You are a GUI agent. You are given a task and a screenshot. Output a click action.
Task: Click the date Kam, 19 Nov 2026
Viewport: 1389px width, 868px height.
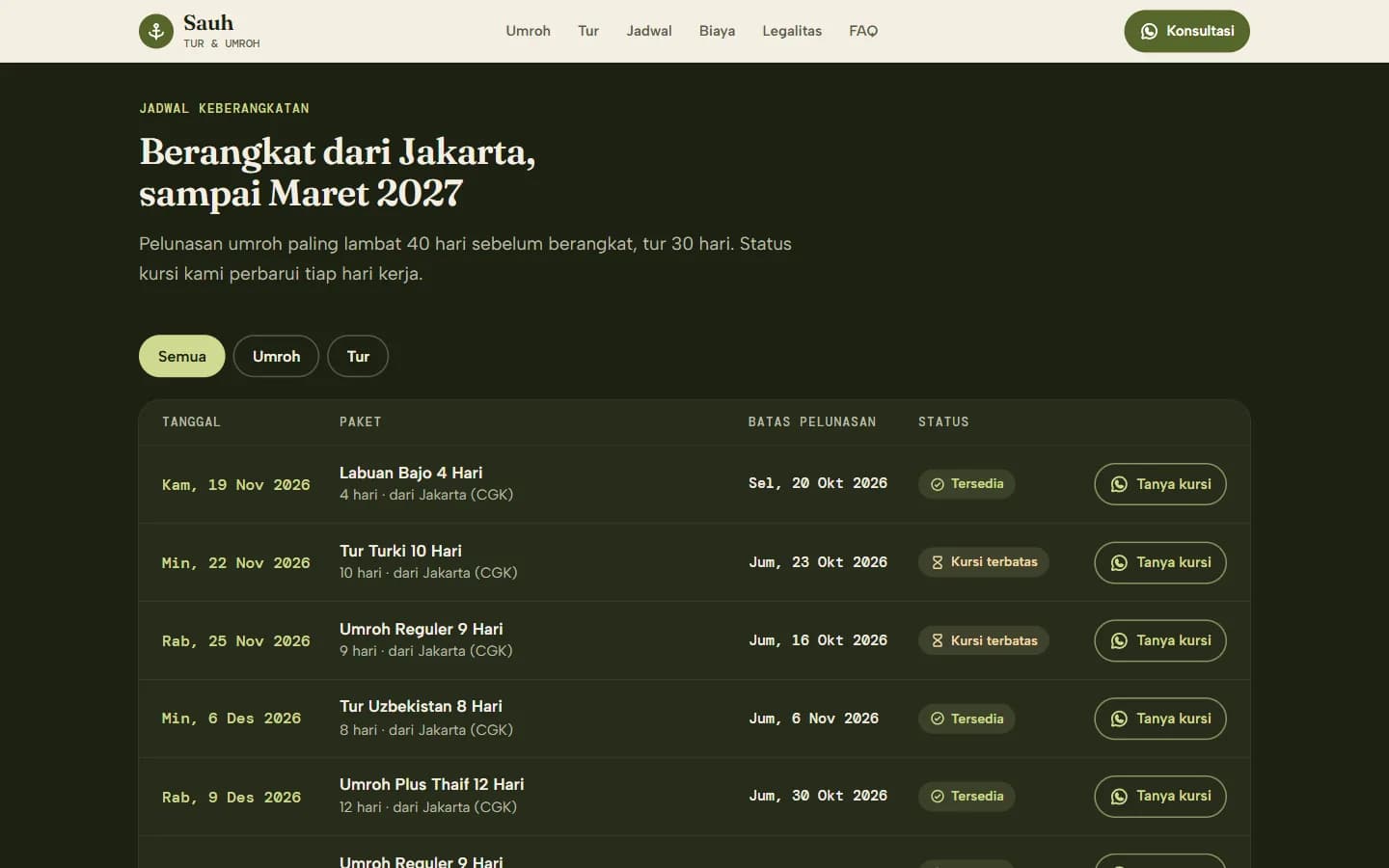click(x=236, y=484)
